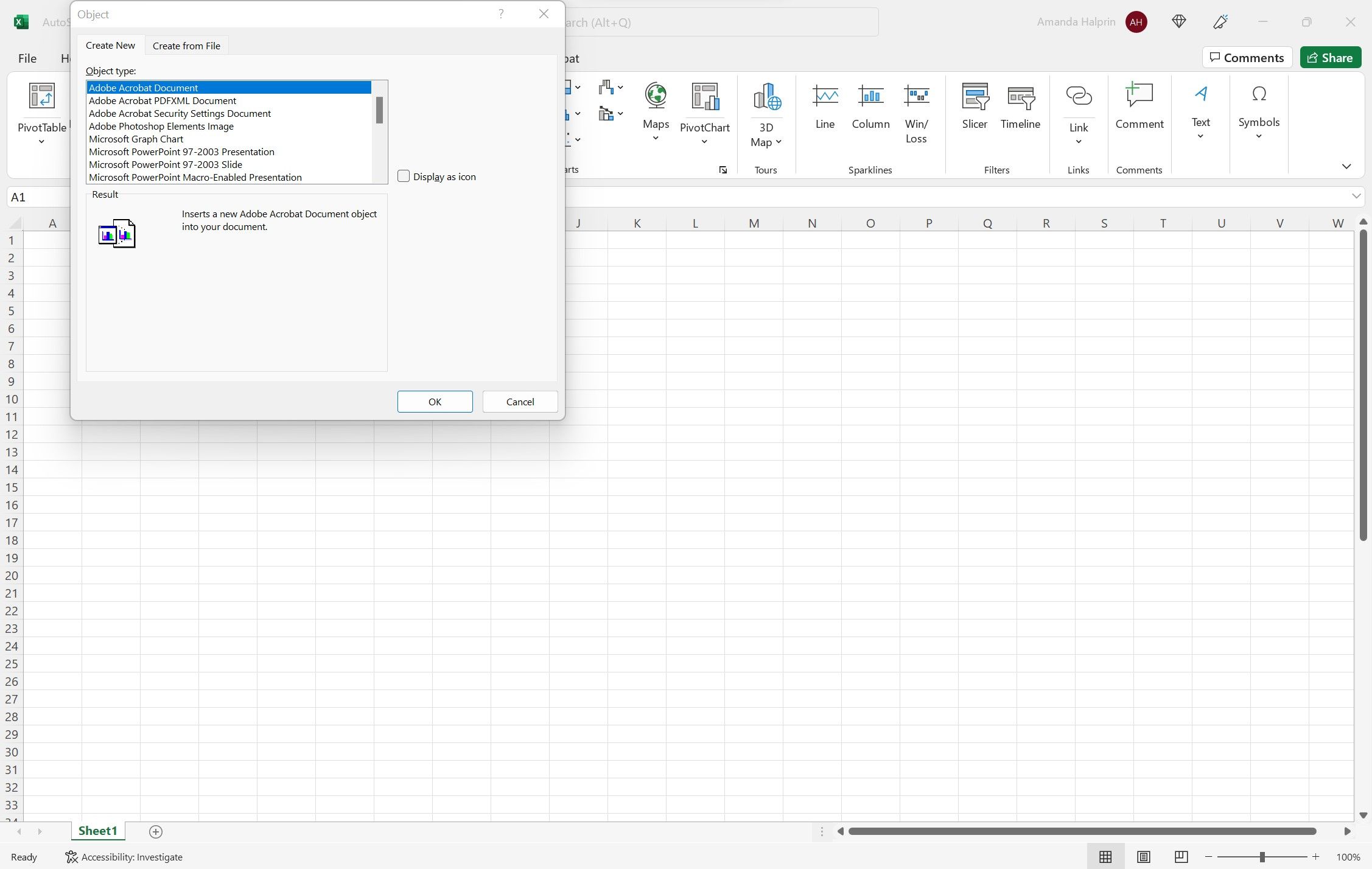Image resolution: width=1372 pixels, height=869 pixels.
Task: Expand the PivotChart dropdown
Action: tap(704, 141)
